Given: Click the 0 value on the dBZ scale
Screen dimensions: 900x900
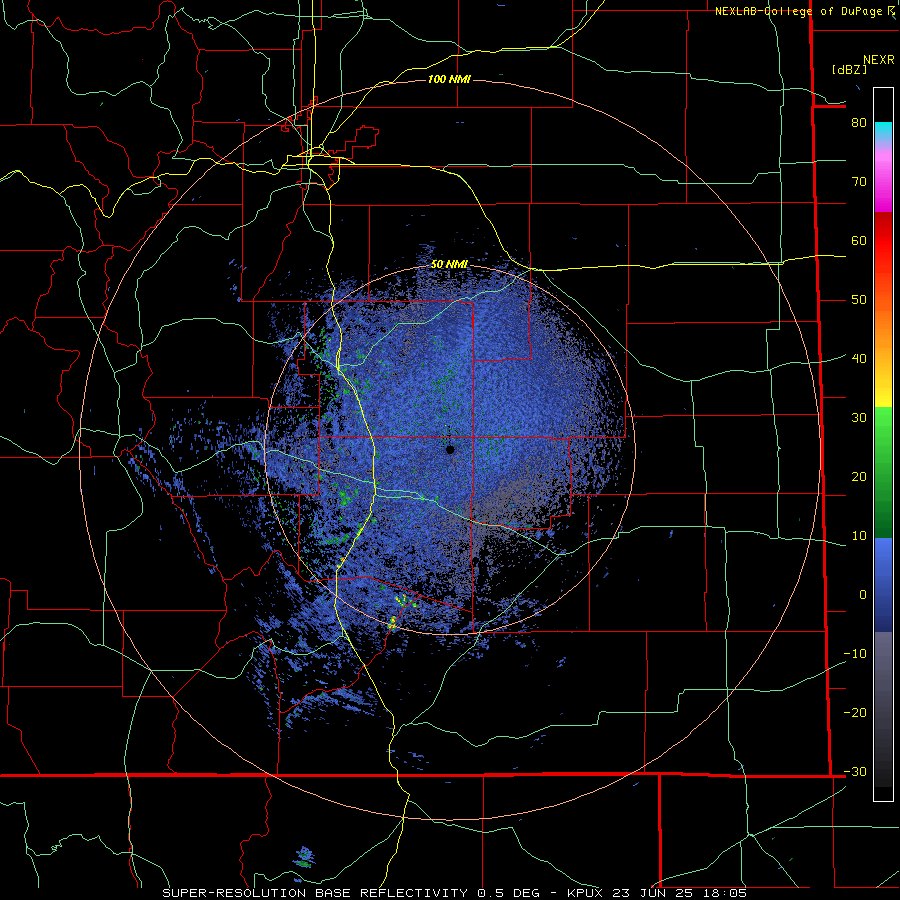Looking at the screenshot, I should click(x=863, y=595).
